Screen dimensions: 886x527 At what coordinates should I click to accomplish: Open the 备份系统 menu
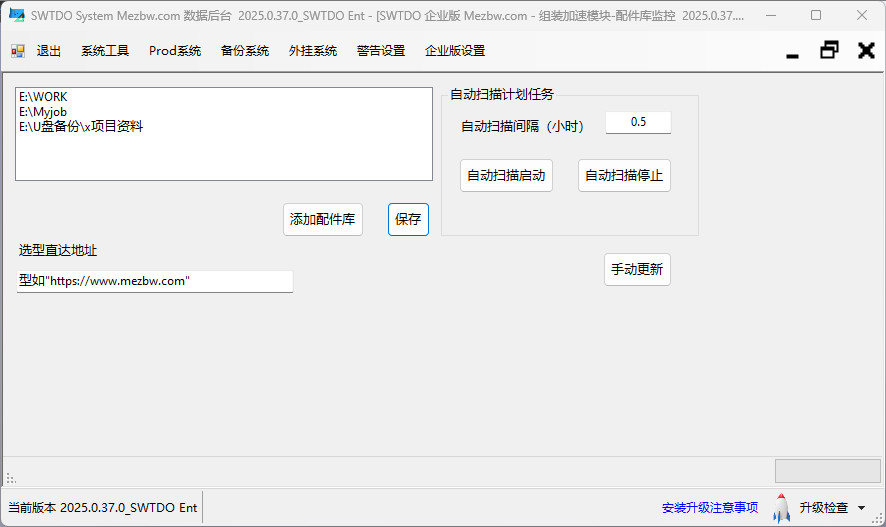(245, 51)
